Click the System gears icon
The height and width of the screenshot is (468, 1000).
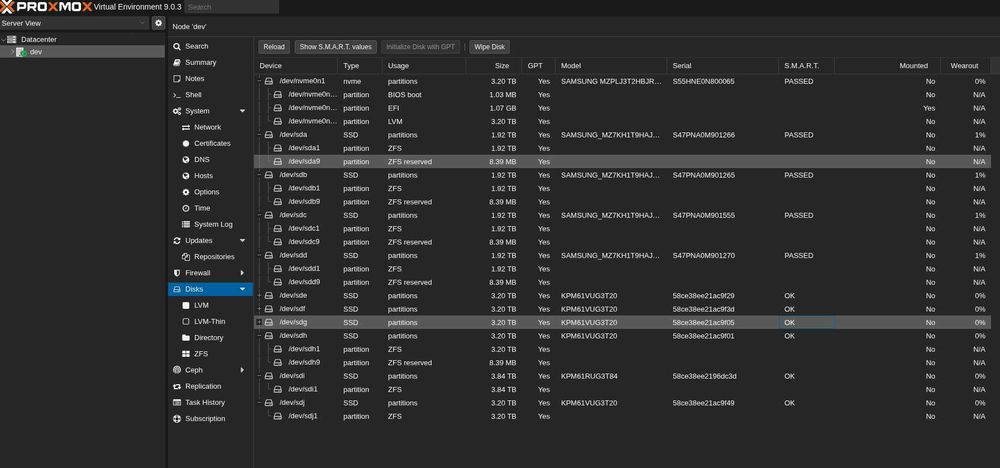[177, 111]
